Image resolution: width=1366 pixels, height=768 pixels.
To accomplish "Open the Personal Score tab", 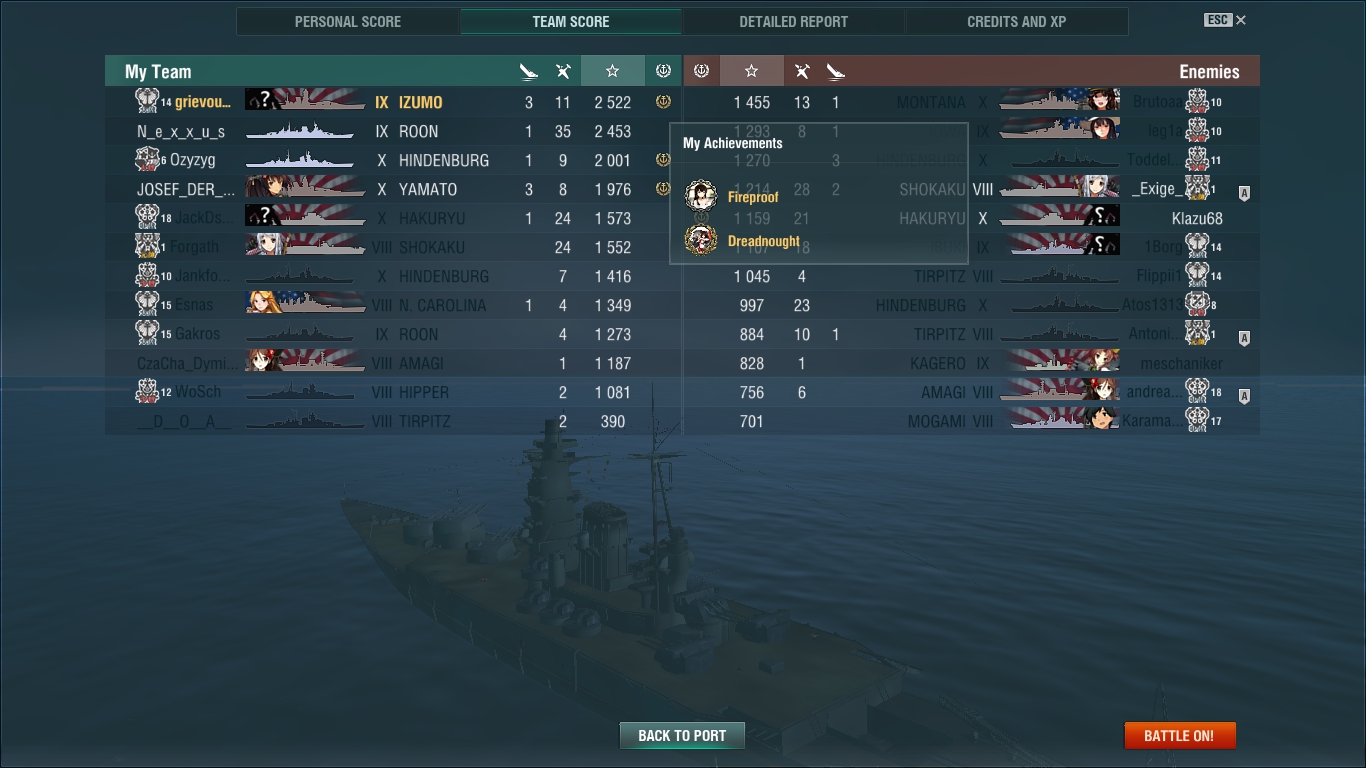I will pyautogui.click(x=348, y=21).
